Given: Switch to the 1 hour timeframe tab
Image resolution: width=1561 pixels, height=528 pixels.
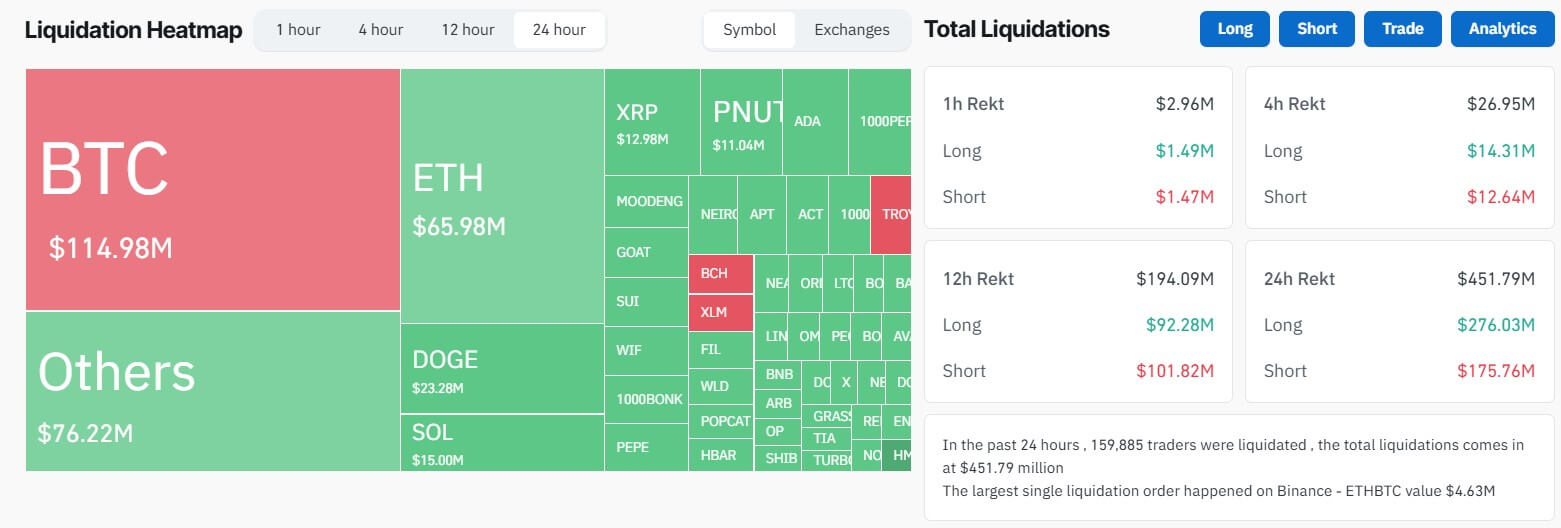Looking at the screenshot, I should (298, 30).
